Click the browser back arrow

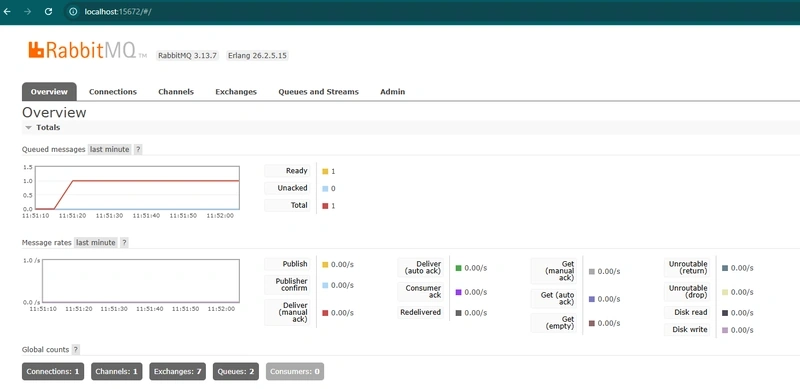tap(7, 11)
